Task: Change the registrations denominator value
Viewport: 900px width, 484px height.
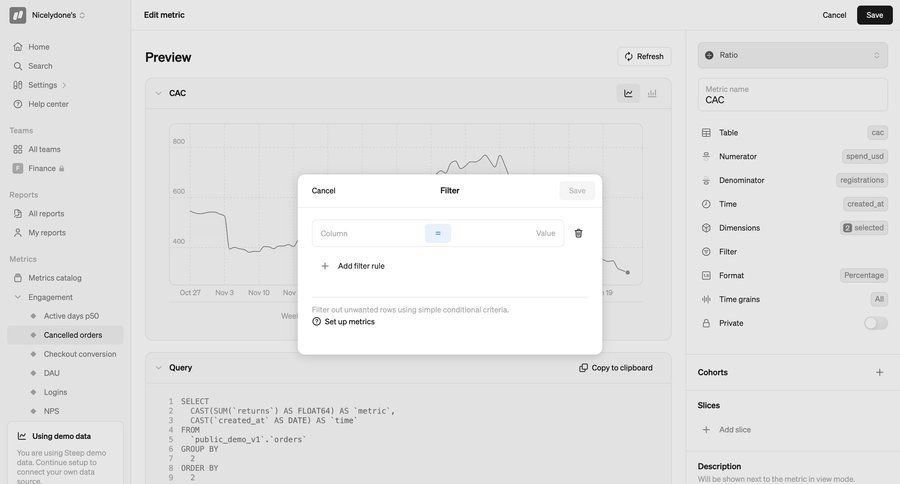Action: (x=862, y=180)
